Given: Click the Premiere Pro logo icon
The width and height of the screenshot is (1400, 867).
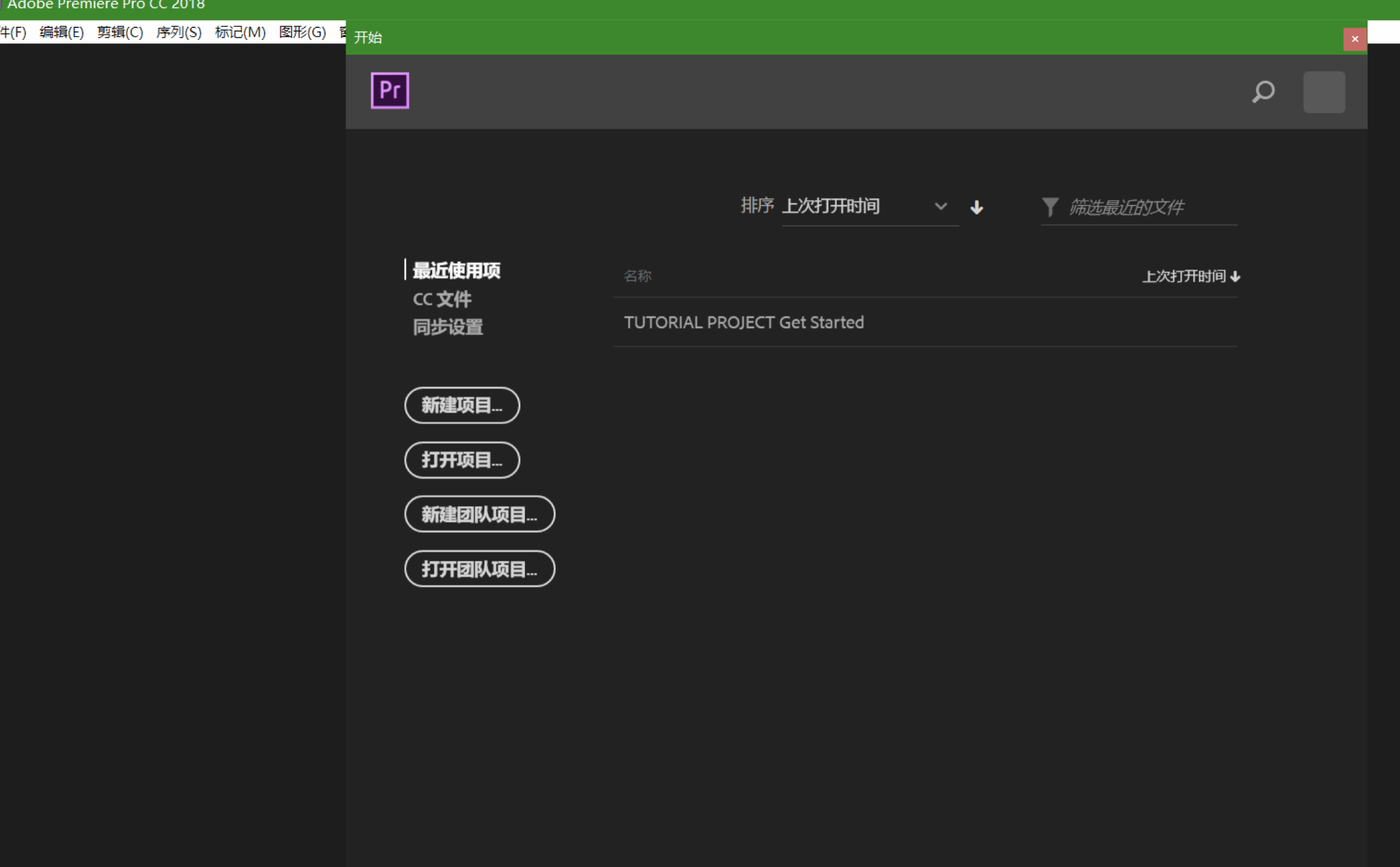Looking at the screenshot, I should [389, 90].
